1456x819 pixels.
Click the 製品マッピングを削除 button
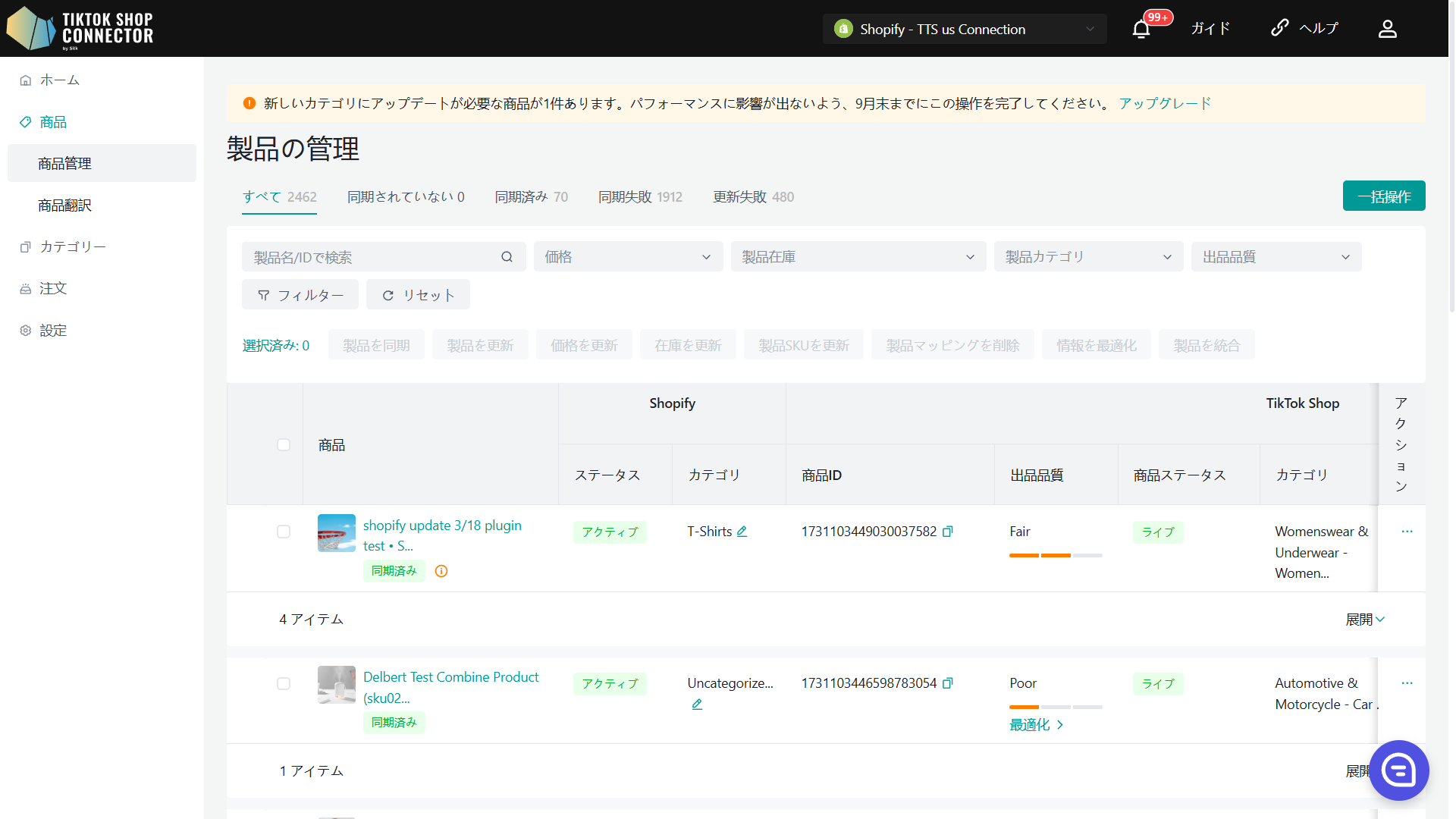click(952, 345)
